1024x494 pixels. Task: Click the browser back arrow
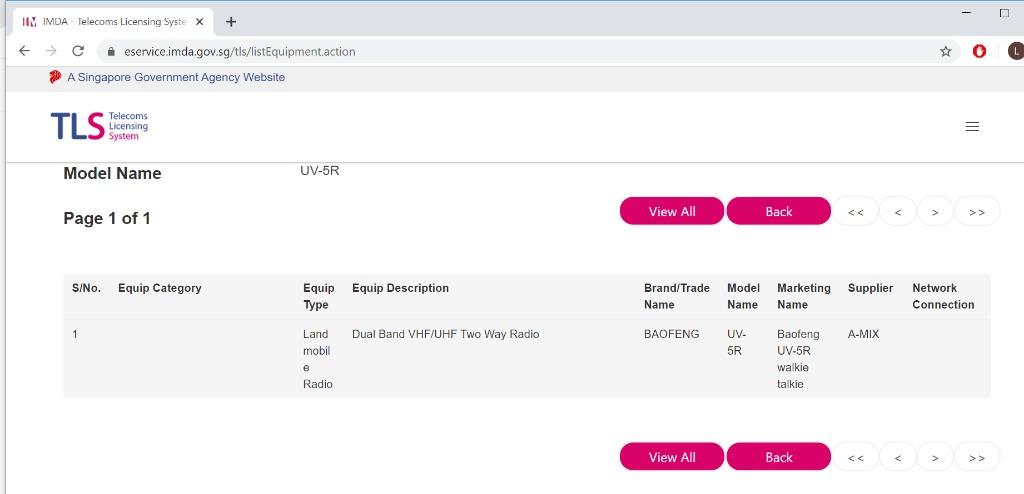pos(24,51)
